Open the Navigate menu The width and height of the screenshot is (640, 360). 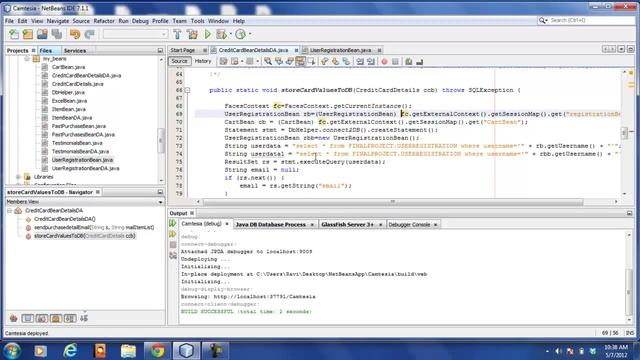[x=58, y=21]
